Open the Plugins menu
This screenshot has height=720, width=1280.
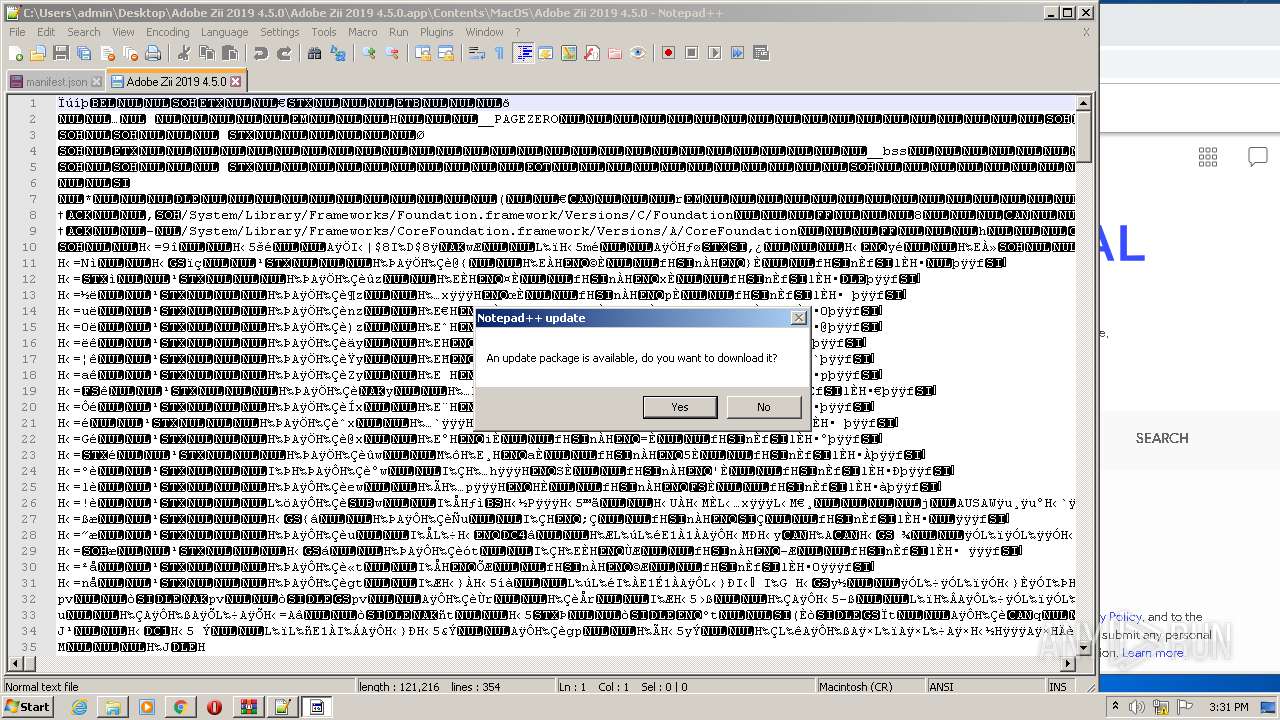point(436,32)
